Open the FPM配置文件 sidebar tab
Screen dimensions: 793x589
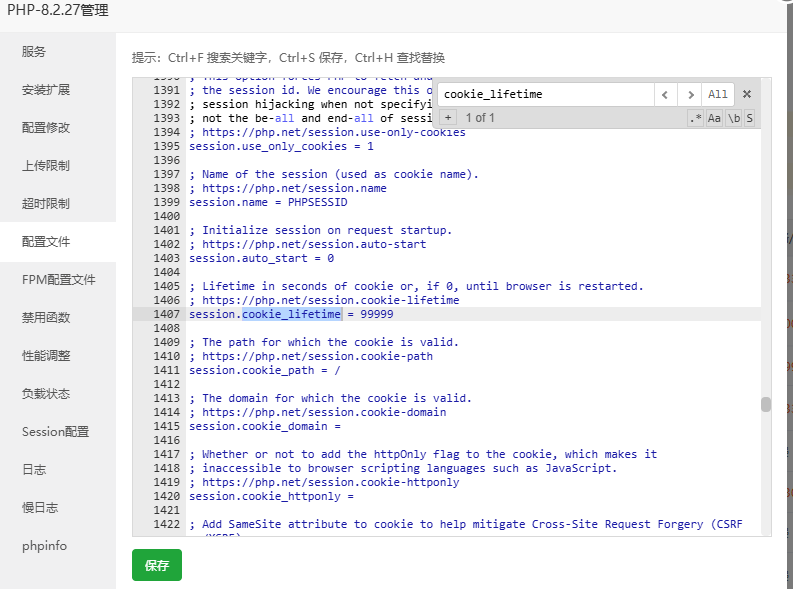pyautogui.click(x=58, y=280)
